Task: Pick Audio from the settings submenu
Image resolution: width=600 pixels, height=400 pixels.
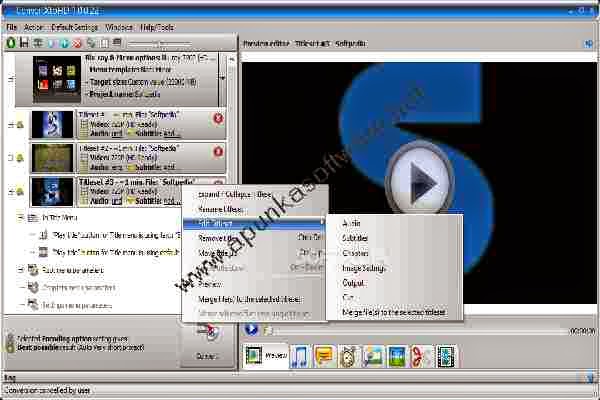Action: tap(394, 223)
